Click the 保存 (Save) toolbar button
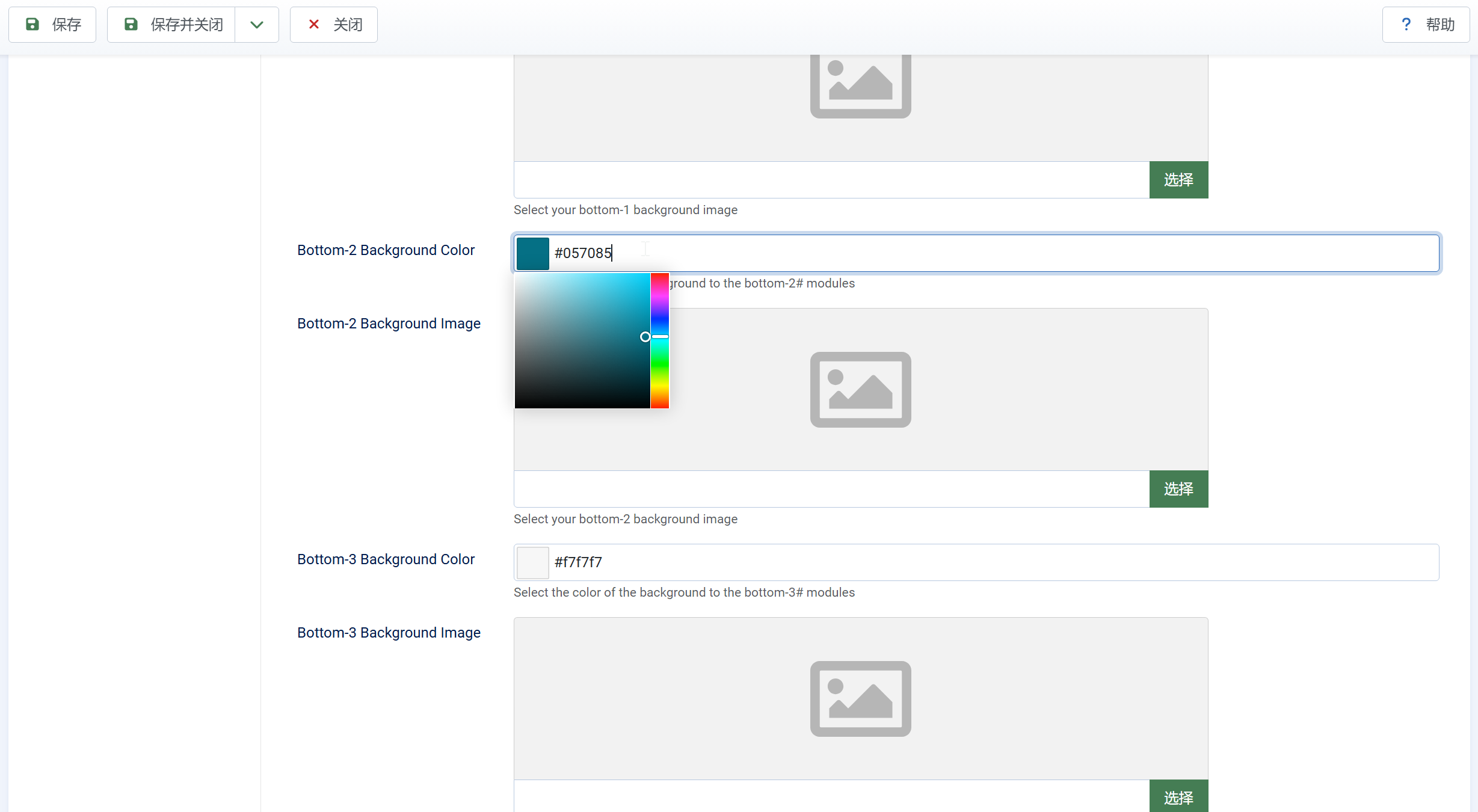The image size is (1478, 812). (52, 25)
